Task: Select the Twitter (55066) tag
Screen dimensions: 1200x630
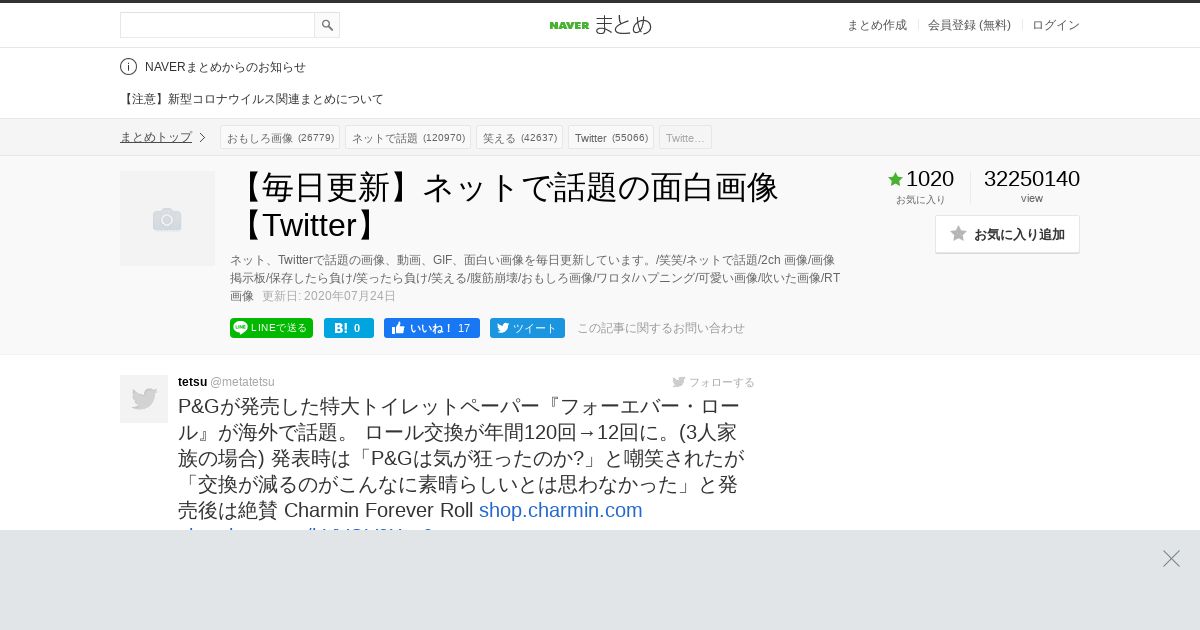Action: pyautogui.click(x=611, y=137)
